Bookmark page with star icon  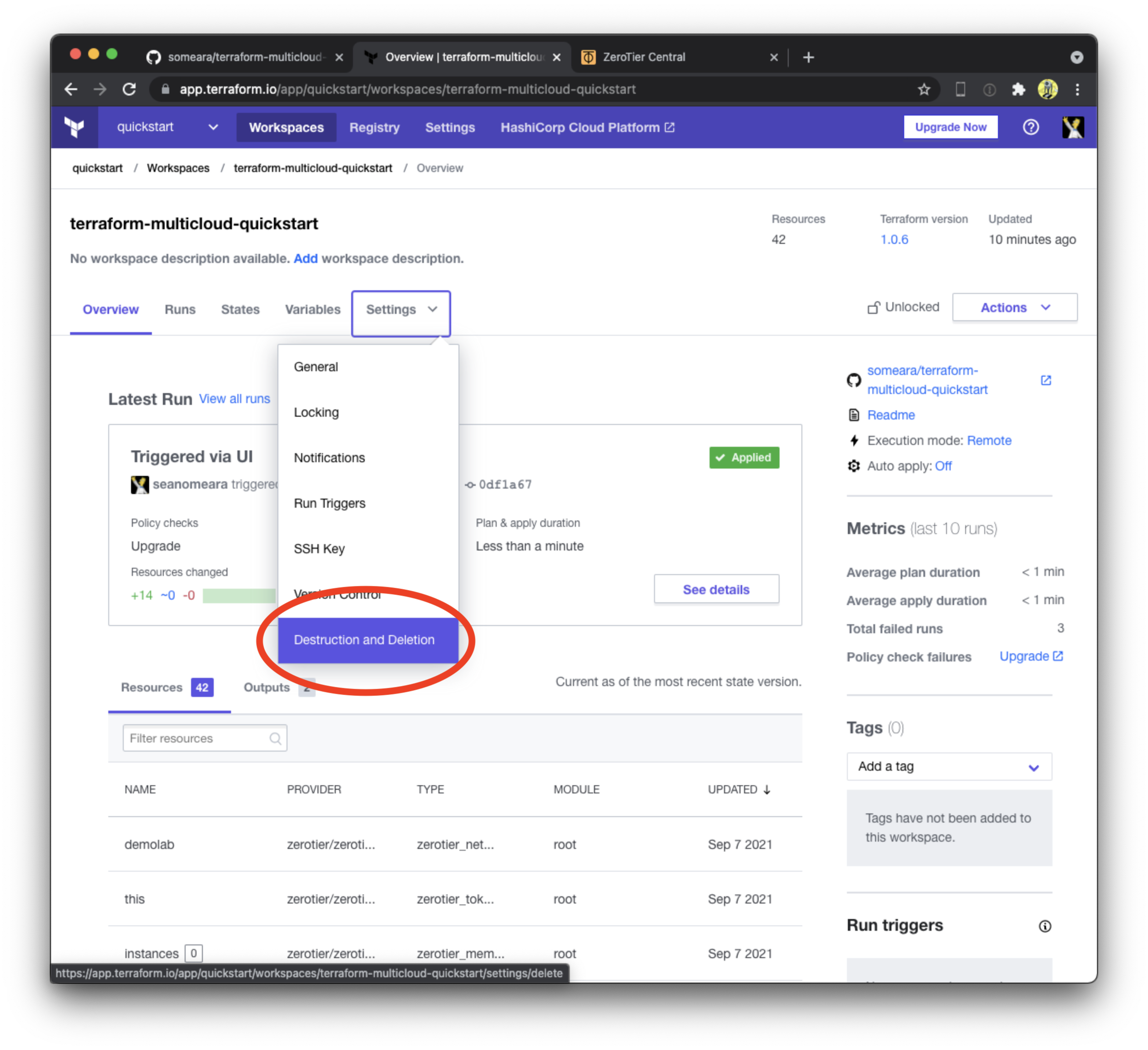924,90
